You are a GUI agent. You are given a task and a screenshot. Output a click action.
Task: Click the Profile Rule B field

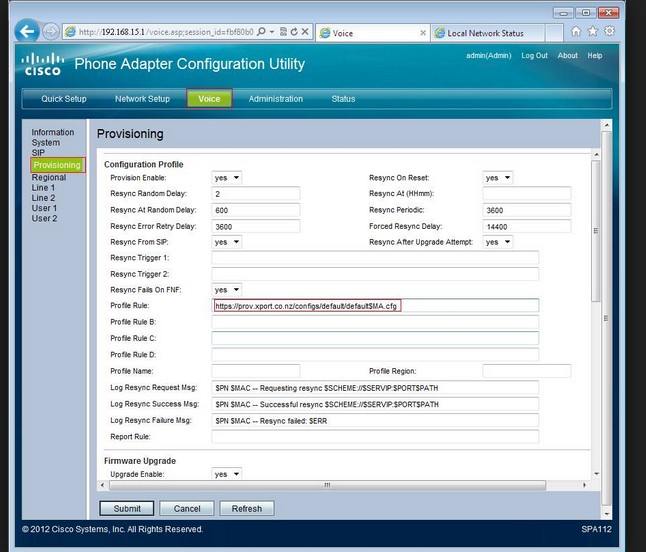375,322
